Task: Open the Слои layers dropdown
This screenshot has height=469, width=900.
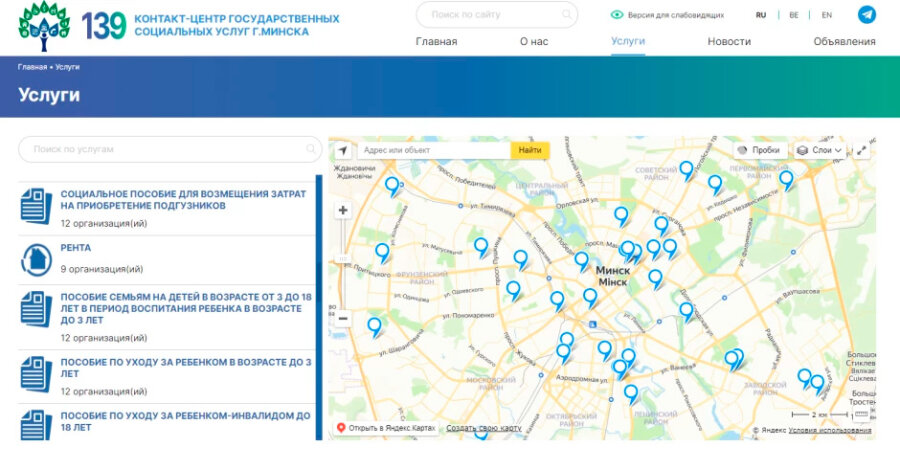Action: click(820, 150)
